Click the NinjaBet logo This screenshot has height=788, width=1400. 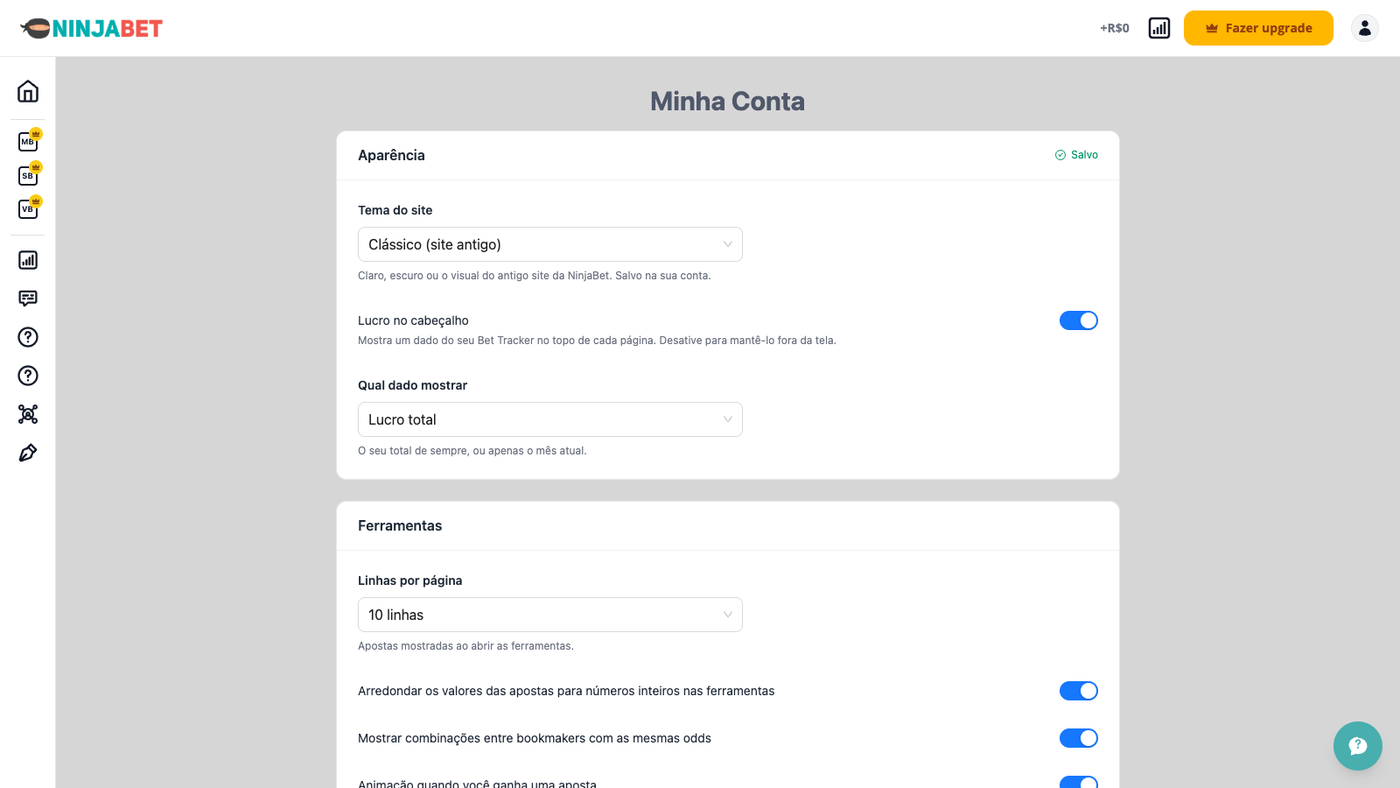pyautogui.click(x=91, y=28)
